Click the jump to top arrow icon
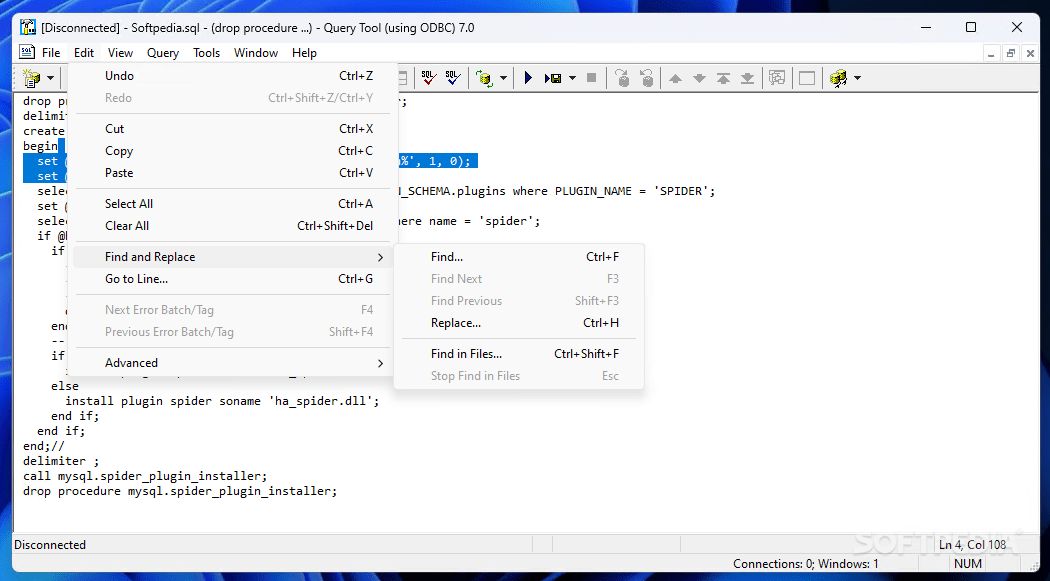This screenshot has width=1050, height=581. (723, 78)
